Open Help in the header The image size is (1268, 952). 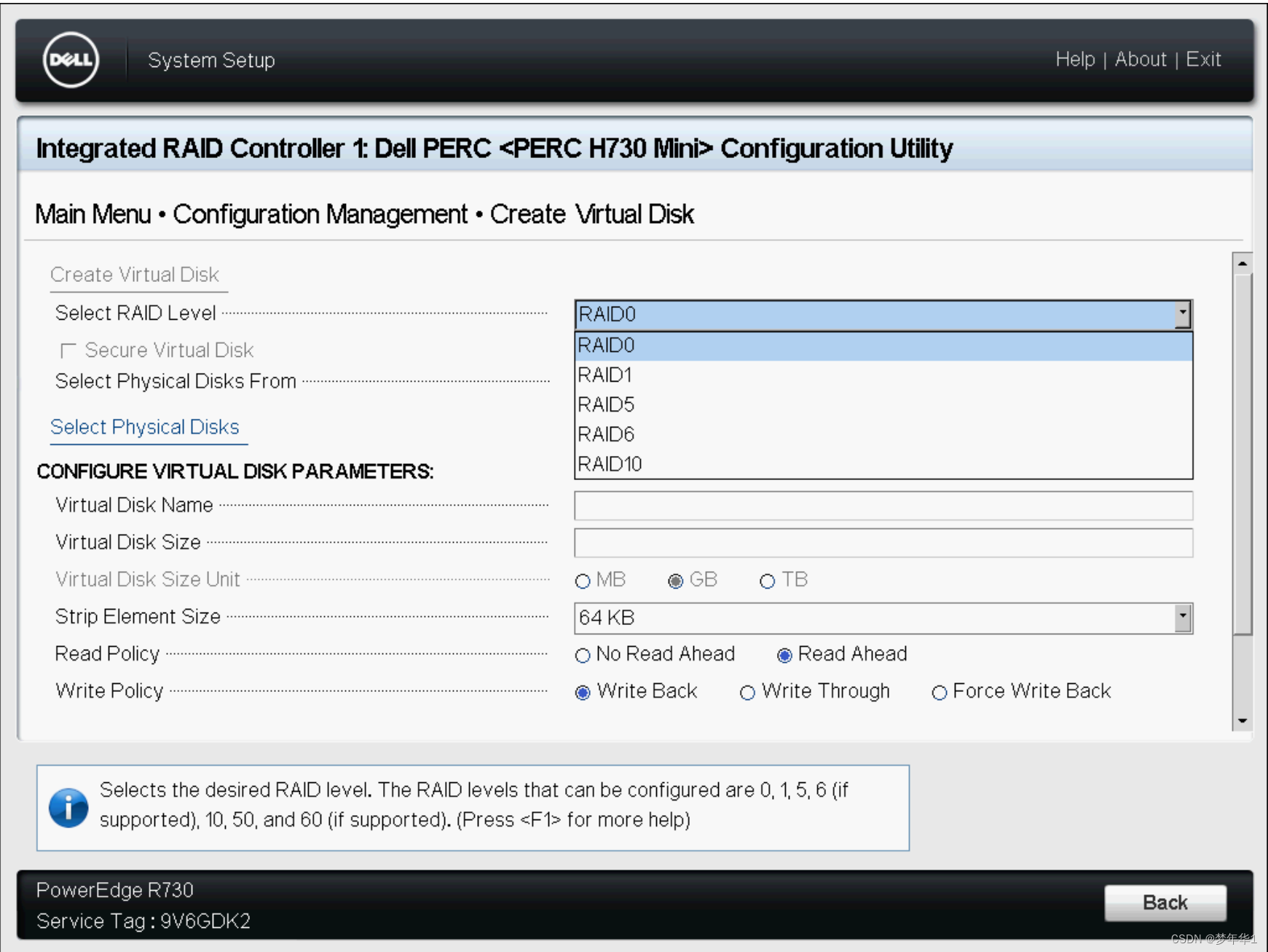tap(1075, 59)
